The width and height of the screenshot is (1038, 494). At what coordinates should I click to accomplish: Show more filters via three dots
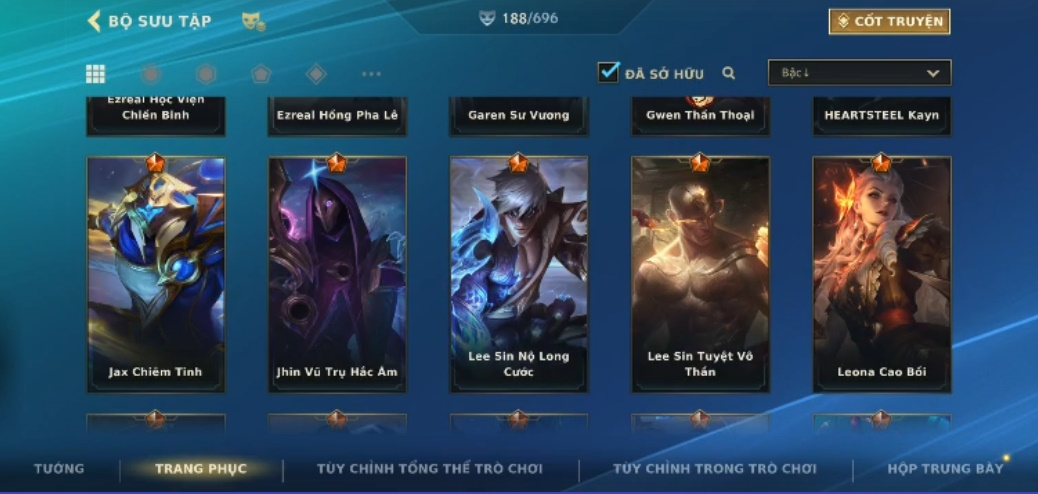[371, 74]
